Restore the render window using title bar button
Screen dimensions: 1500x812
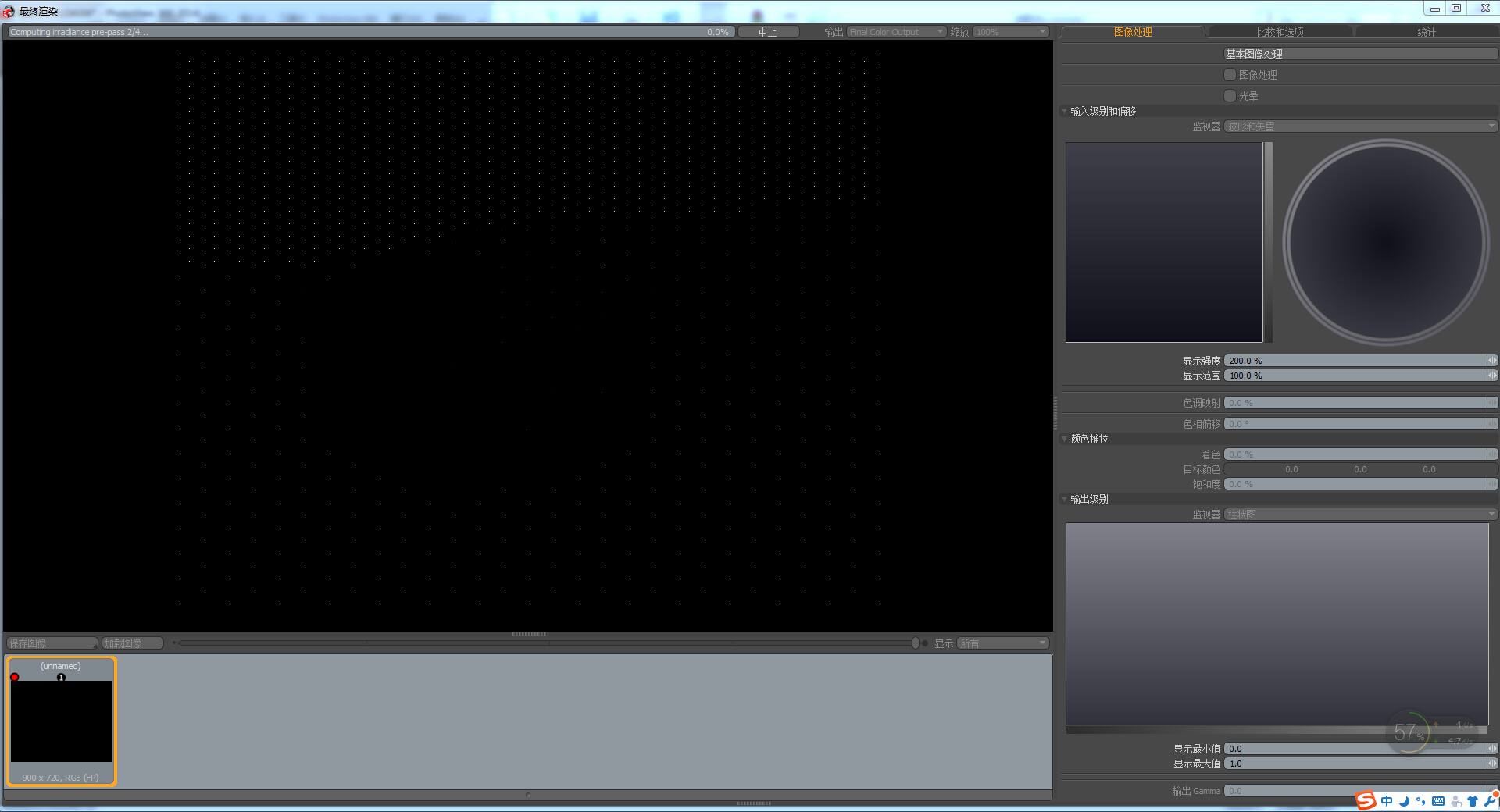[1456, 8]
